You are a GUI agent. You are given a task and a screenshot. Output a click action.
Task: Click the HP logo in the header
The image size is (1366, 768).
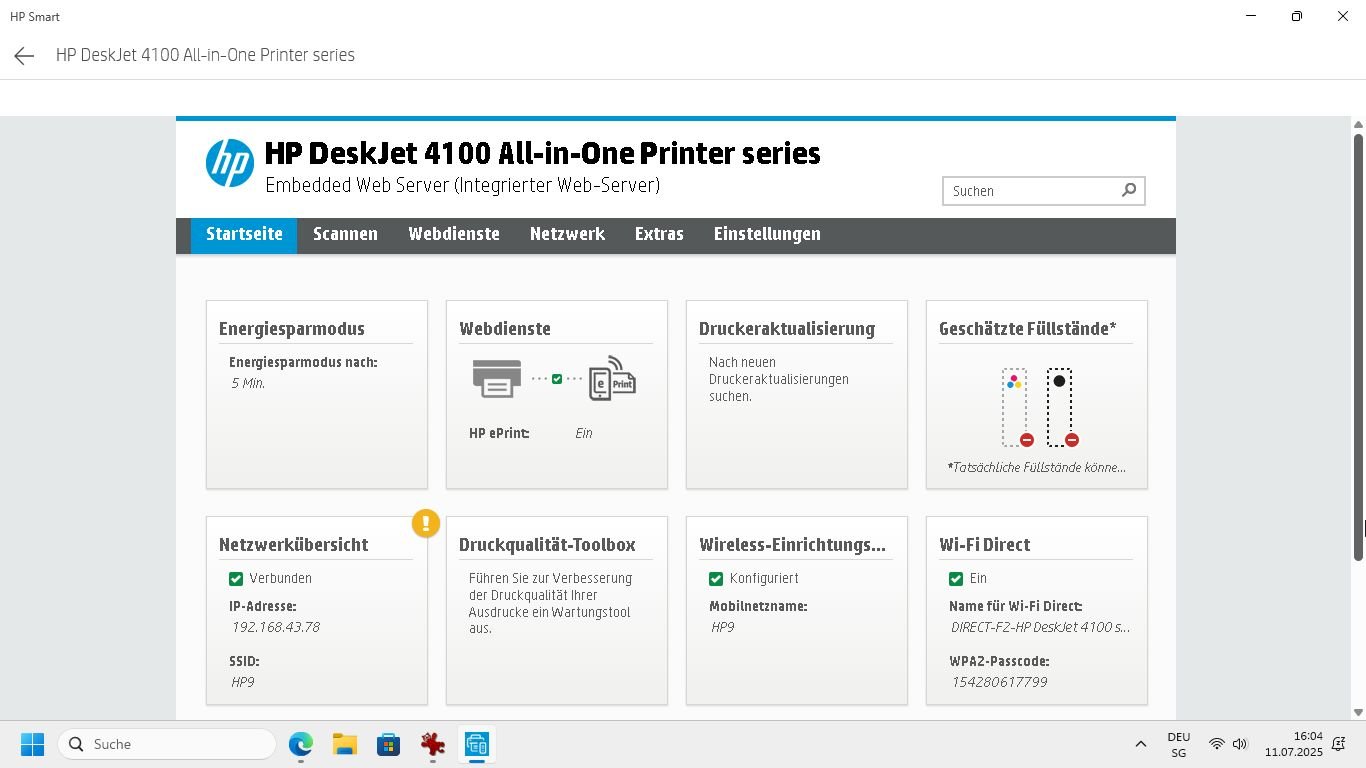coord(229,163)
